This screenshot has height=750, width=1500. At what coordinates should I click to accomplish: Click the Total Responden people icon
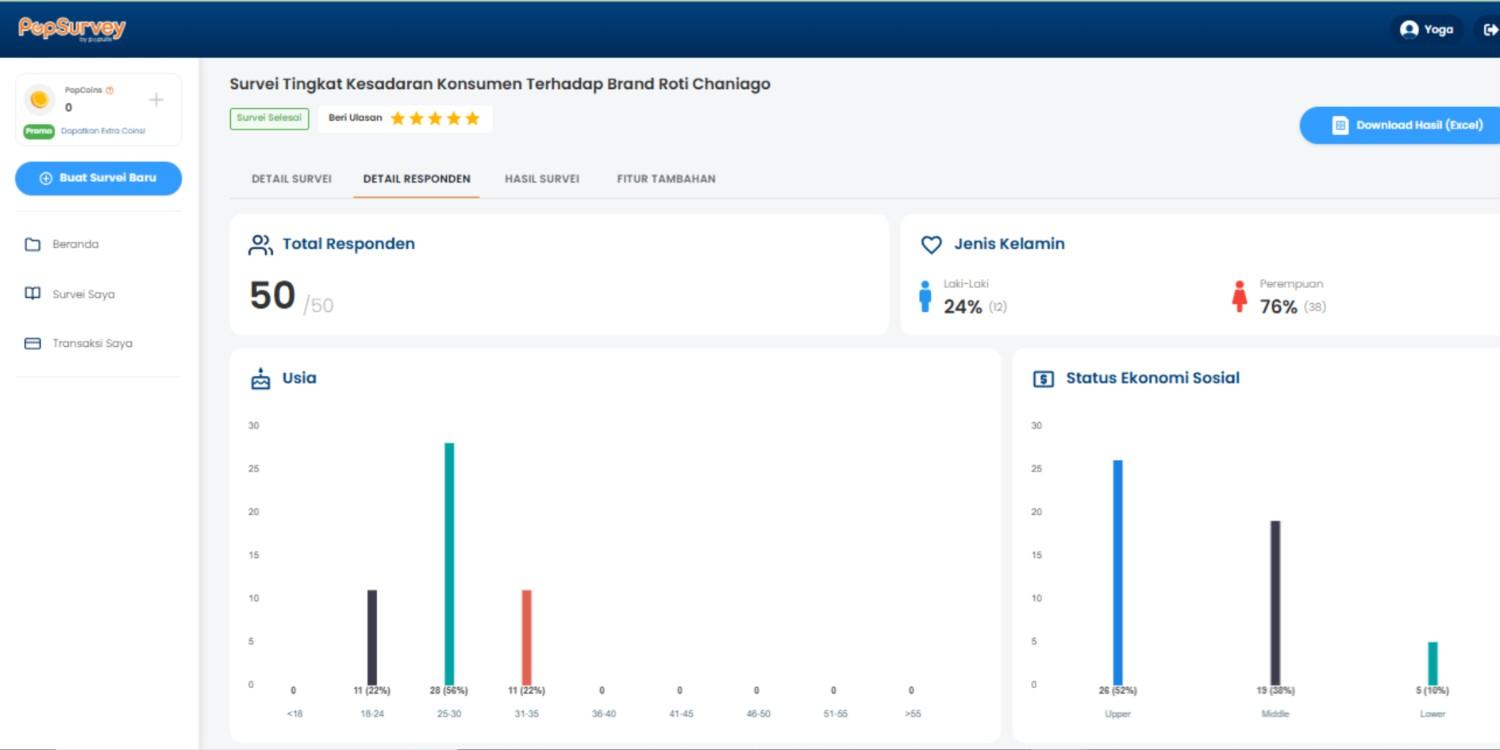[261, 244]
